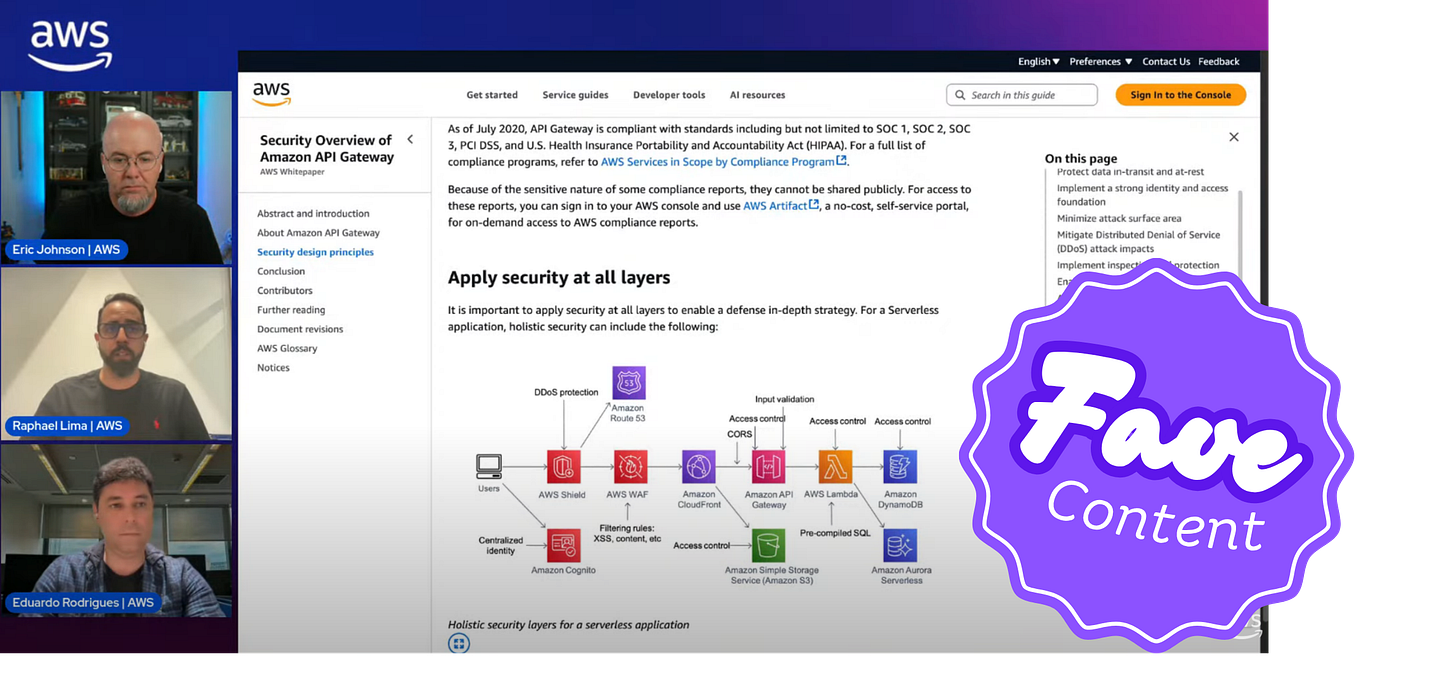1456x676 pixels.
Task: Jump to Implement a strong identity and access foundation
Action: pyautogui.click(x=1142, y=194)
